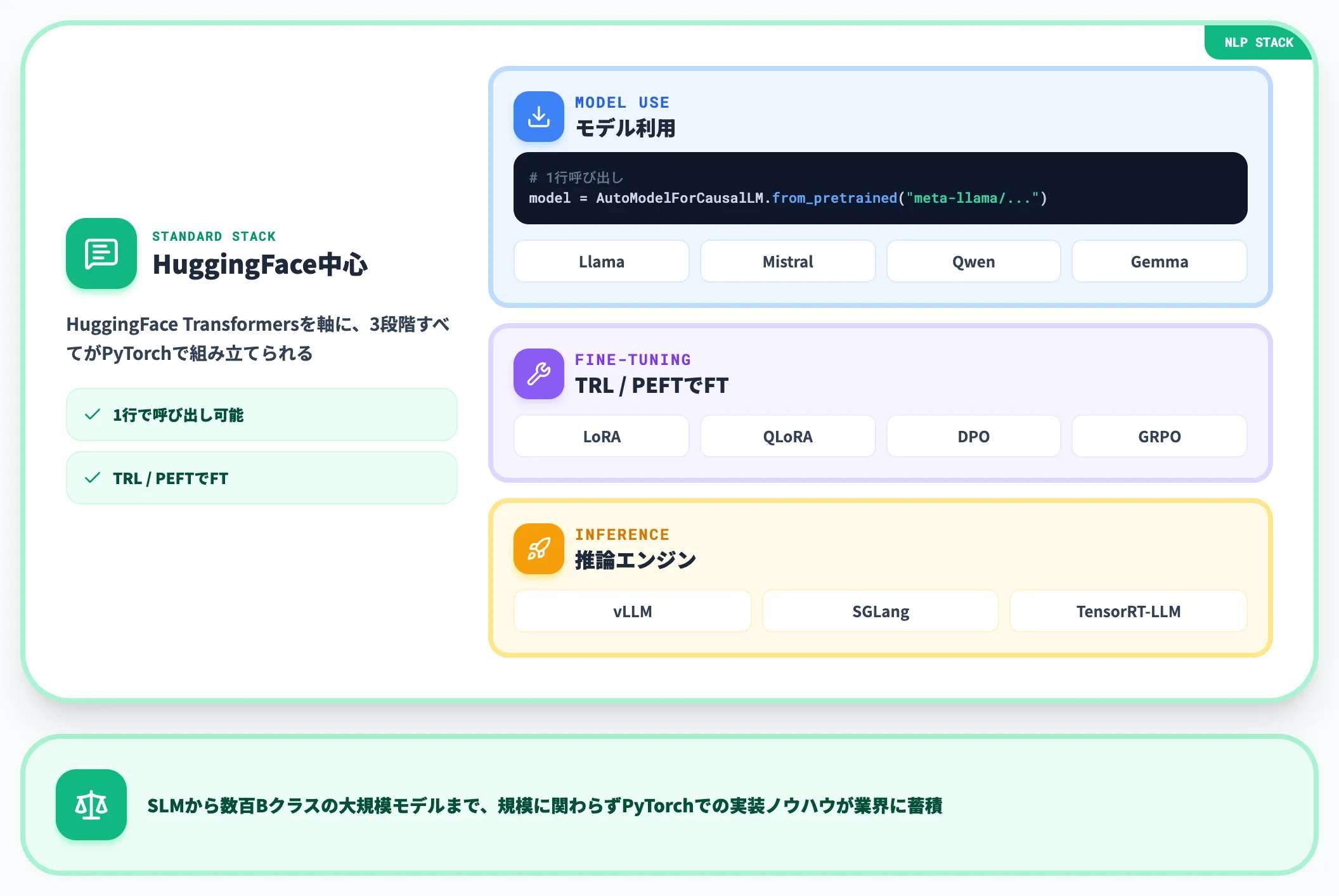
Task: Click the green balance-scale icon
Action: point(91,805)
